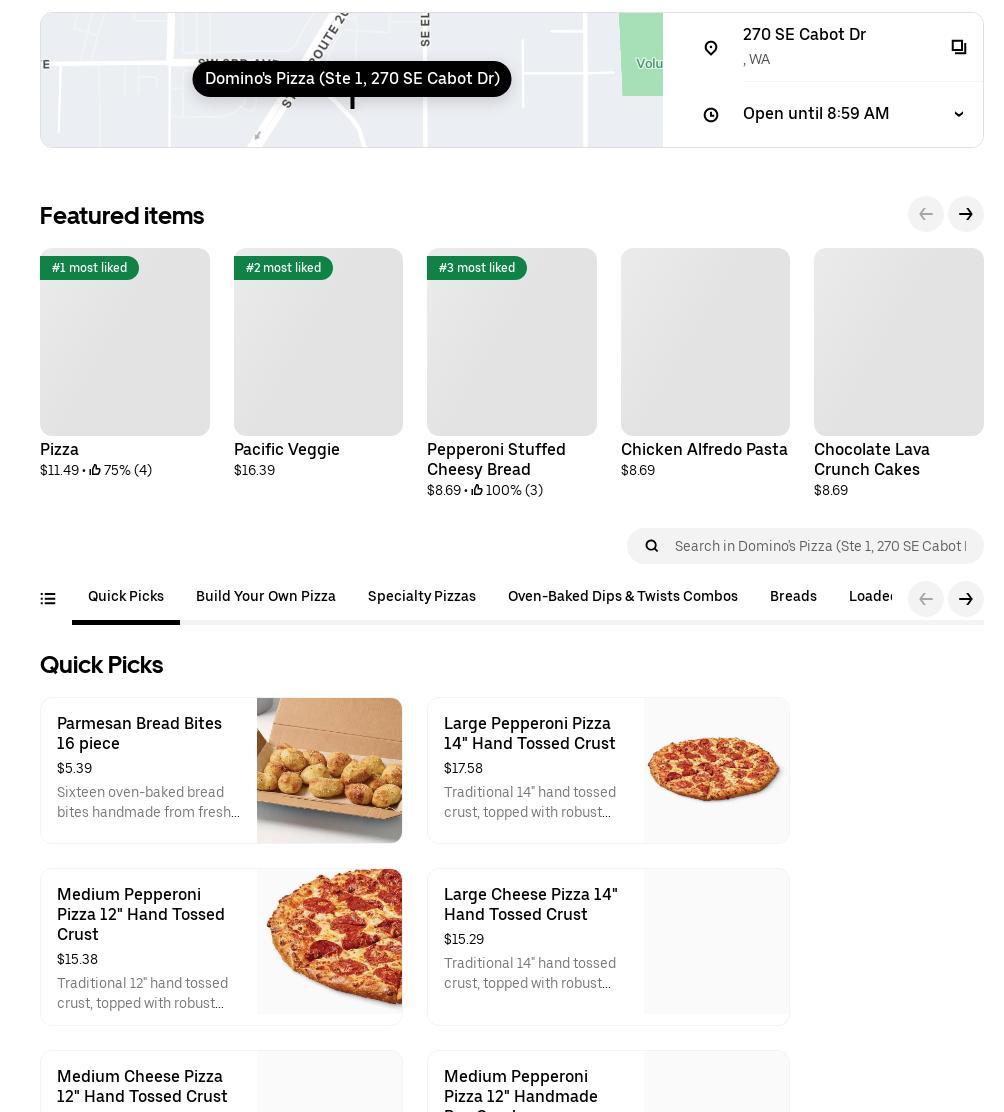Click the next arrow on category tabs
1004x1112 pixels.
point(965,599)
